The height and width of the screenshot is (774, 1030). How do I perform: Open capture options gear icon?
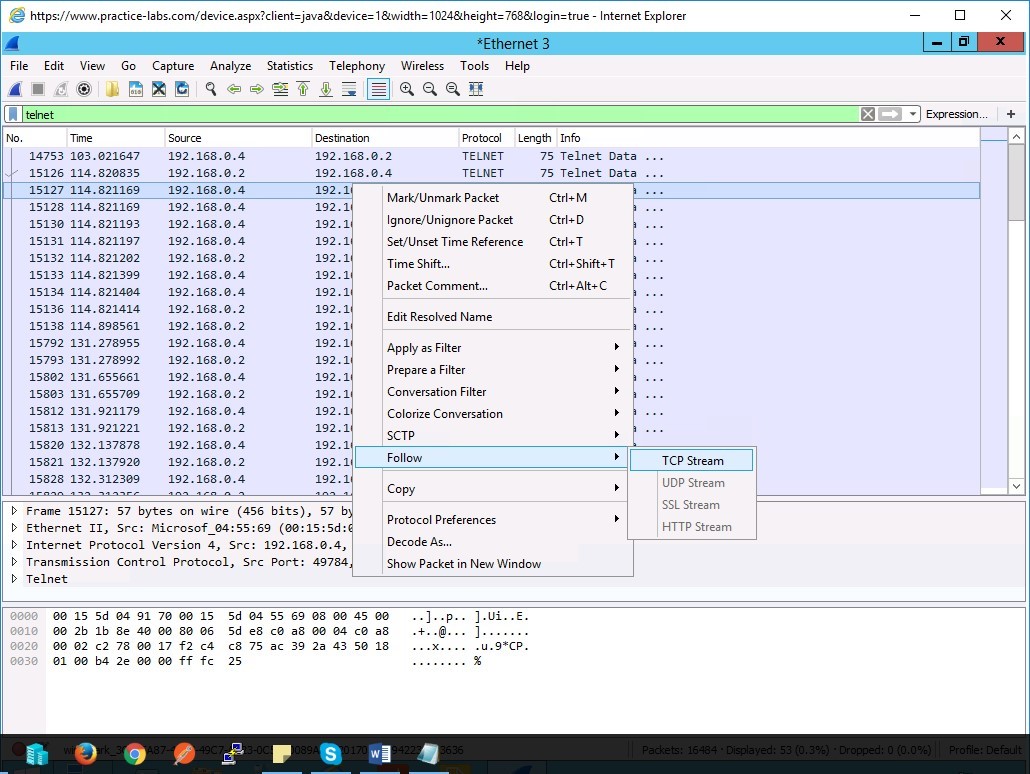84,89
